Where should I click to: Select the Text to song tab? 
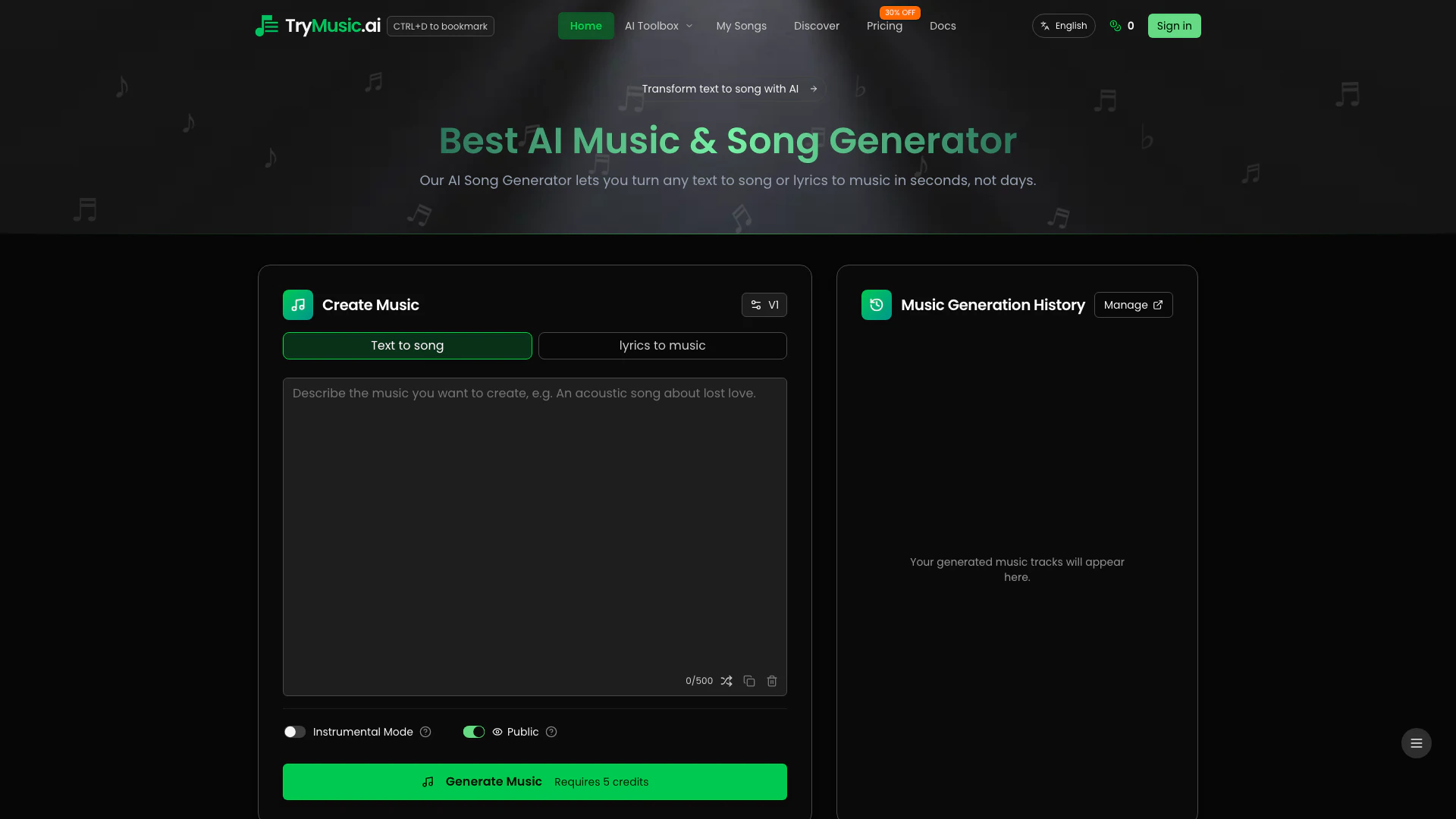click(407, 346)
